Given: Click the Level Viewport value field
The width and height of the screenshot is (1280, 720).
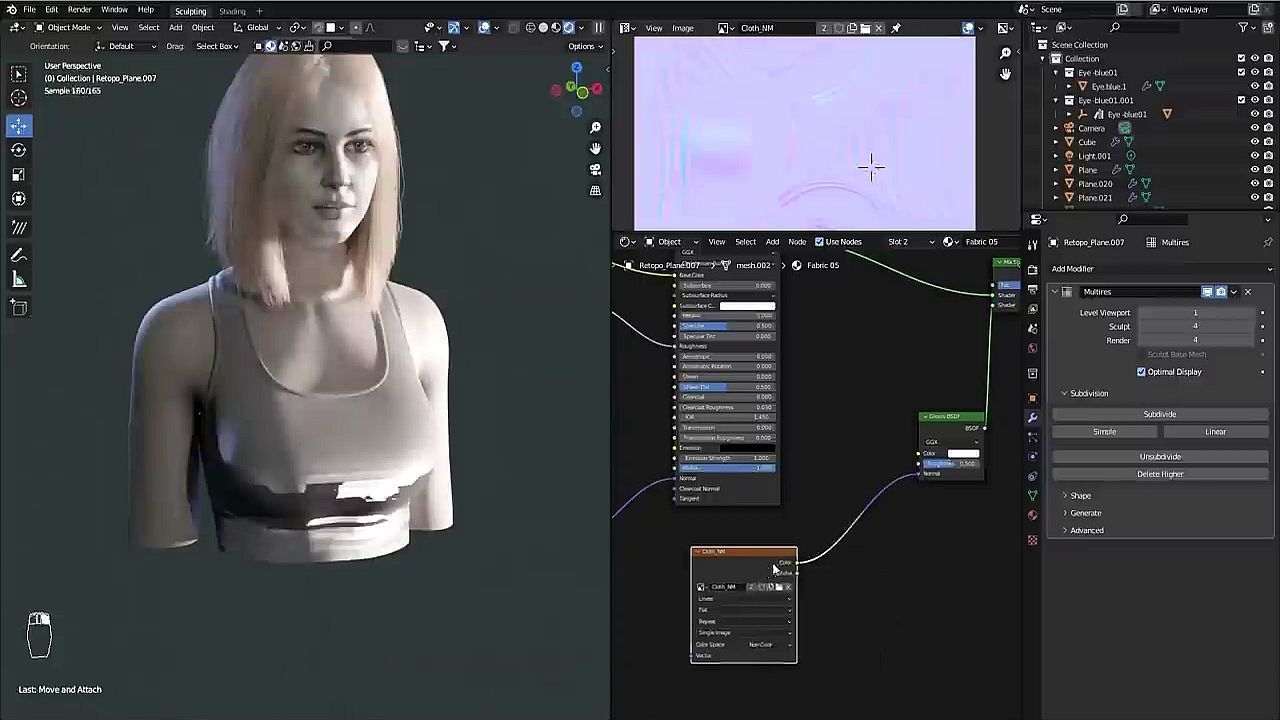Looking at the screenshot, I should tap(1195, 313).
